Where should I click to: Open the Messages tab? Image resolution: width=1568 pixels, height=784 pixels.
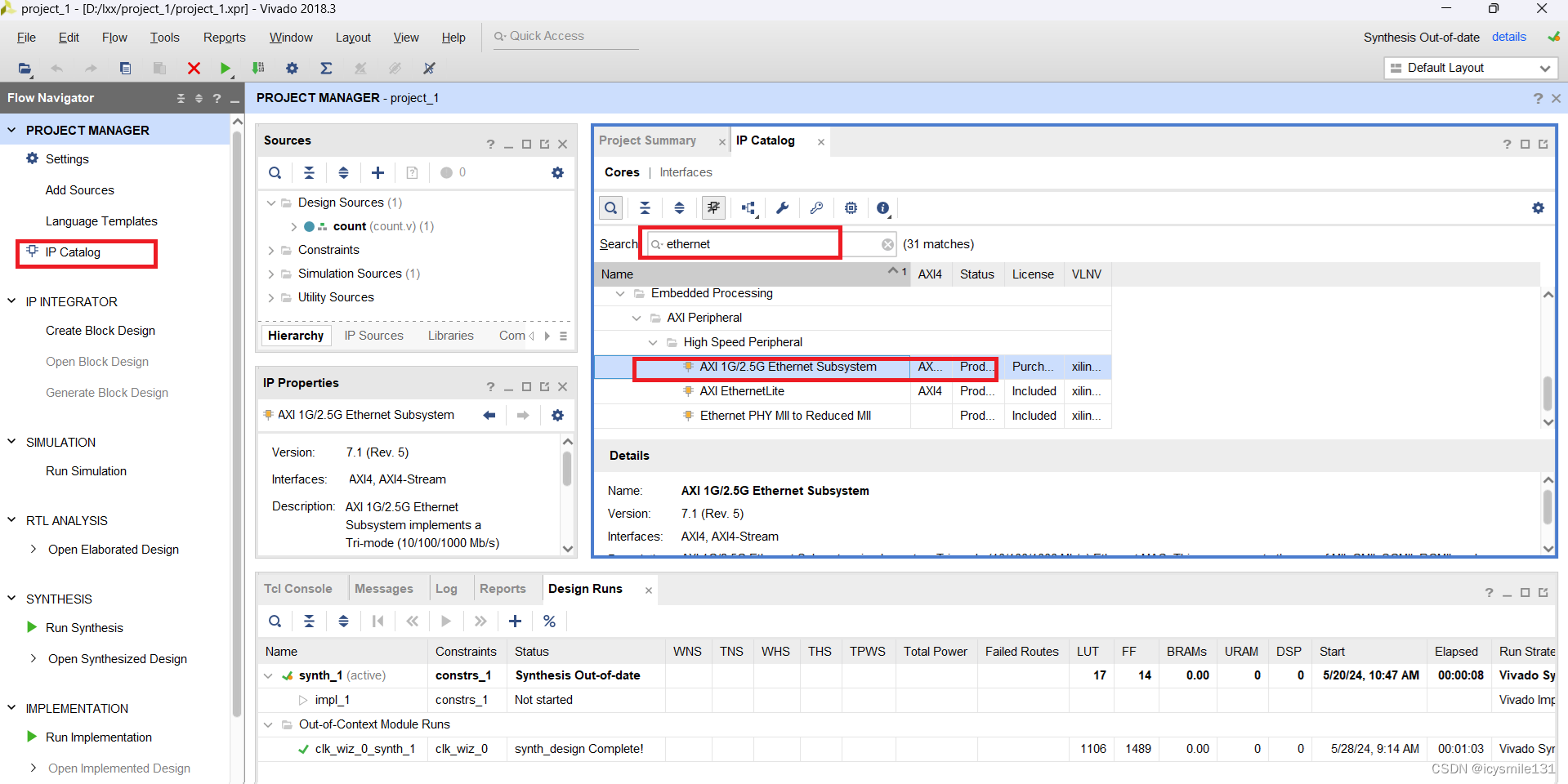383,589
